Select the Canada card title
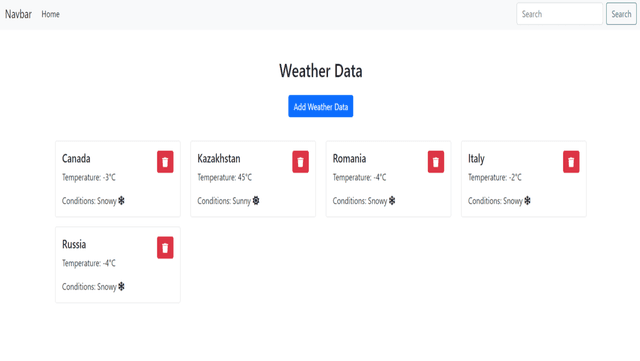 click(76, 158)
